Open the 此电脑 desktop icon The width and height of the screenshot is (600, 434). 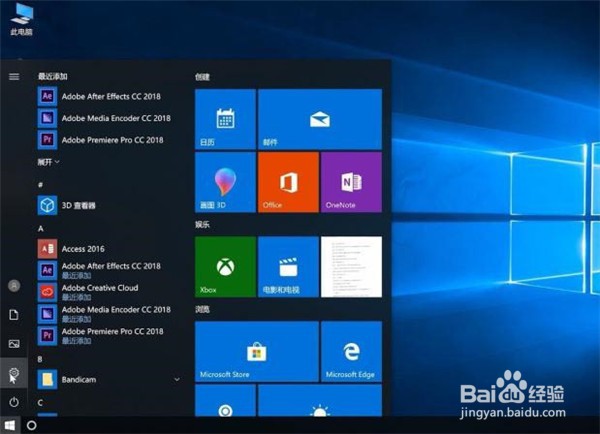tap(22, 19)
